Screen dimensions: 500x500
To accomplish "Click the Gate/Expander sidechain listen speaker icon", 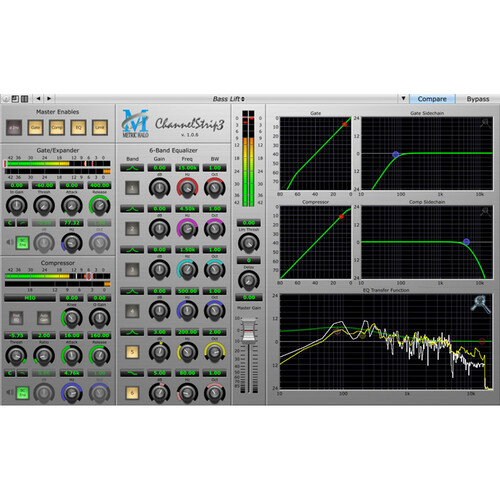I will click(10, 242).
